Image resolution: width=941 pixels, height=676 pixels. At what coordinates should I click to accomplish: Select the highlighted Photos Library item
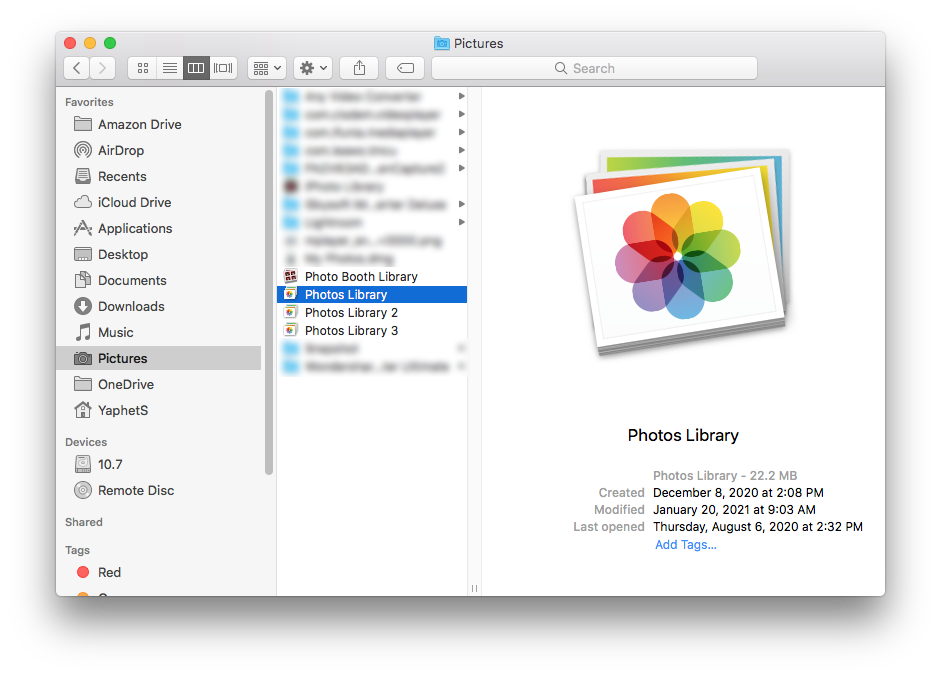[x=372, y=294]
